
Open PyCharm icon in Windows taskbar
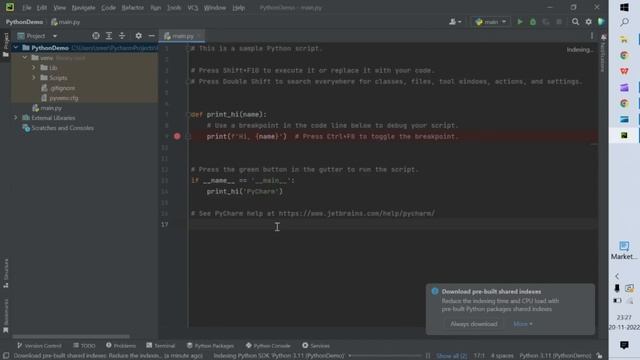(624, 135)
